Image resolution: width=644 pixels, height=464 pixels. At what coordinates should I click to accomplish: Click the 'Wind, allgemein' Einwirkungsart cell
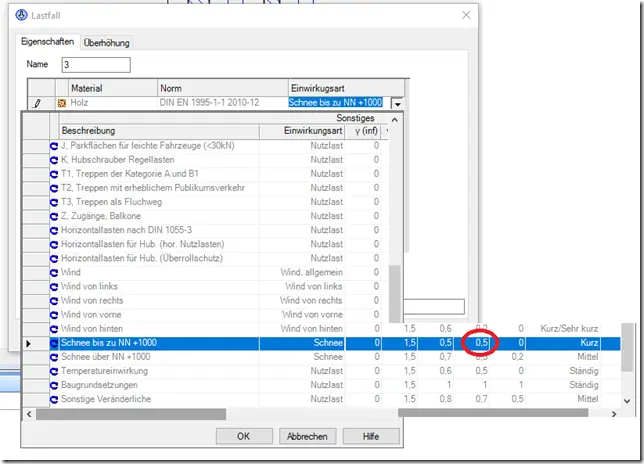click(x=312, y=273)
